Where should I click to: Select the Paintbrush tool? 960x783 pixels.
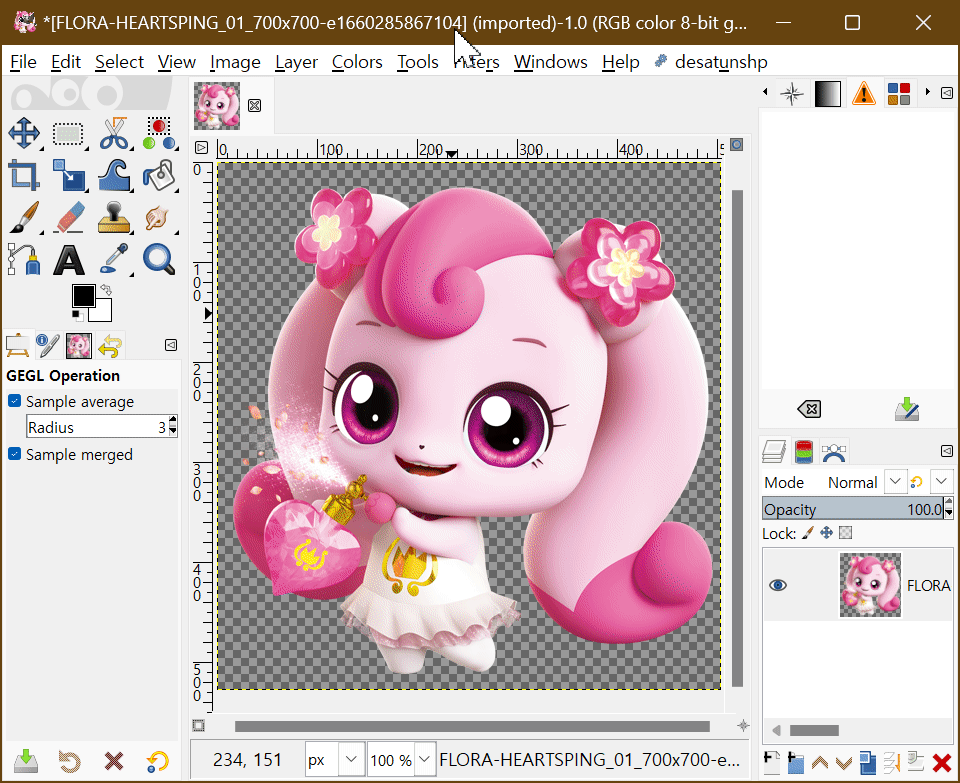[x=24, y=217]
